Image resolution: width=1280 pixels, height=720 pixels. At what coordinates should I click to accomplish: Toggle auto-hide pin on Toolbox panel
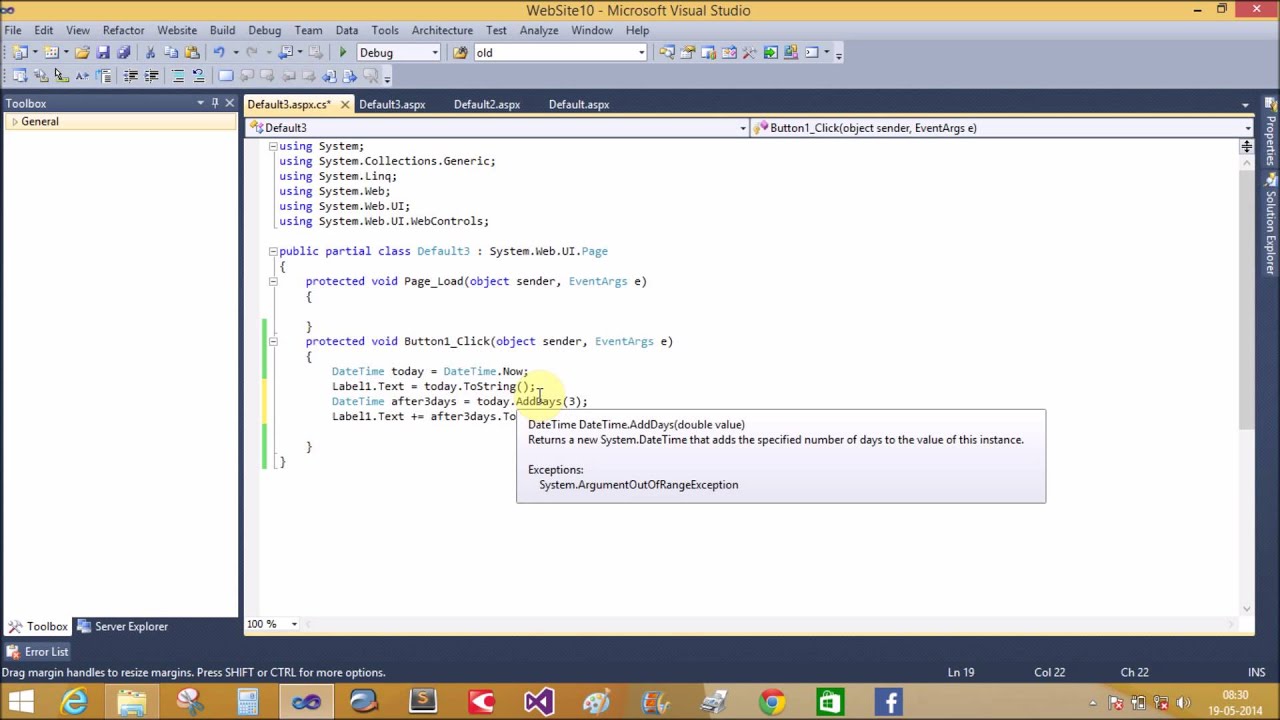point(214,103)
